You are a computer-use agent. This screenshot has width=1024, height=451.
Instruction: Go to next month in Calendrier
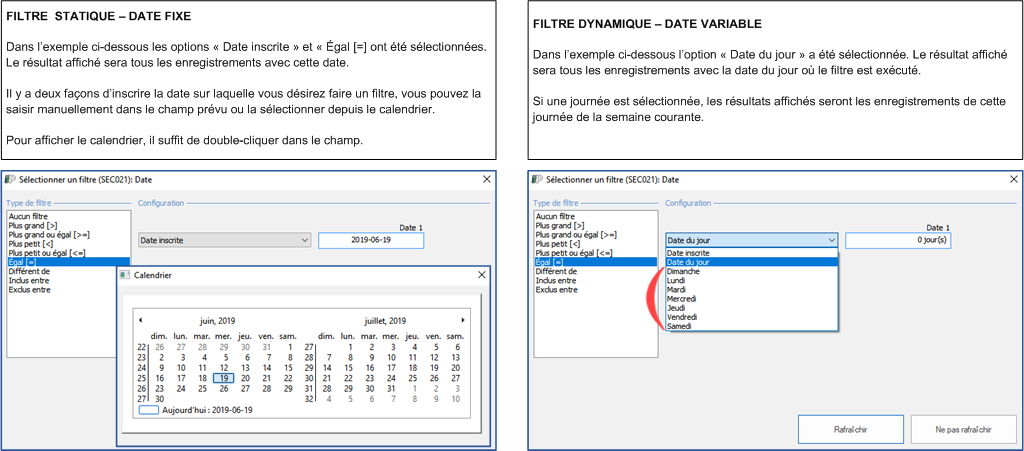(x=462, y=320)
